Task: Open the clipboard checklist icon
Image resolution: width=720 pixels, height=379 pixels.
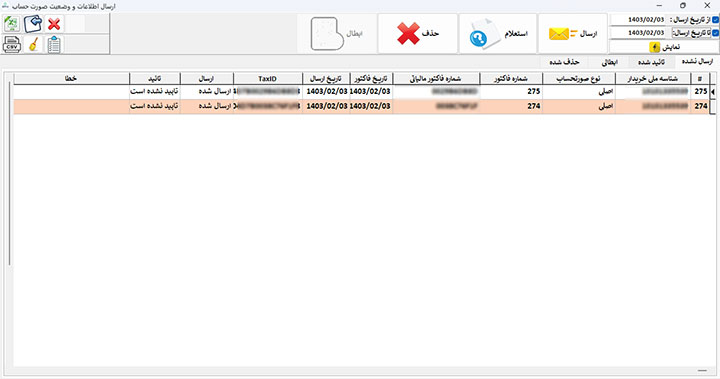Action: 54,45
